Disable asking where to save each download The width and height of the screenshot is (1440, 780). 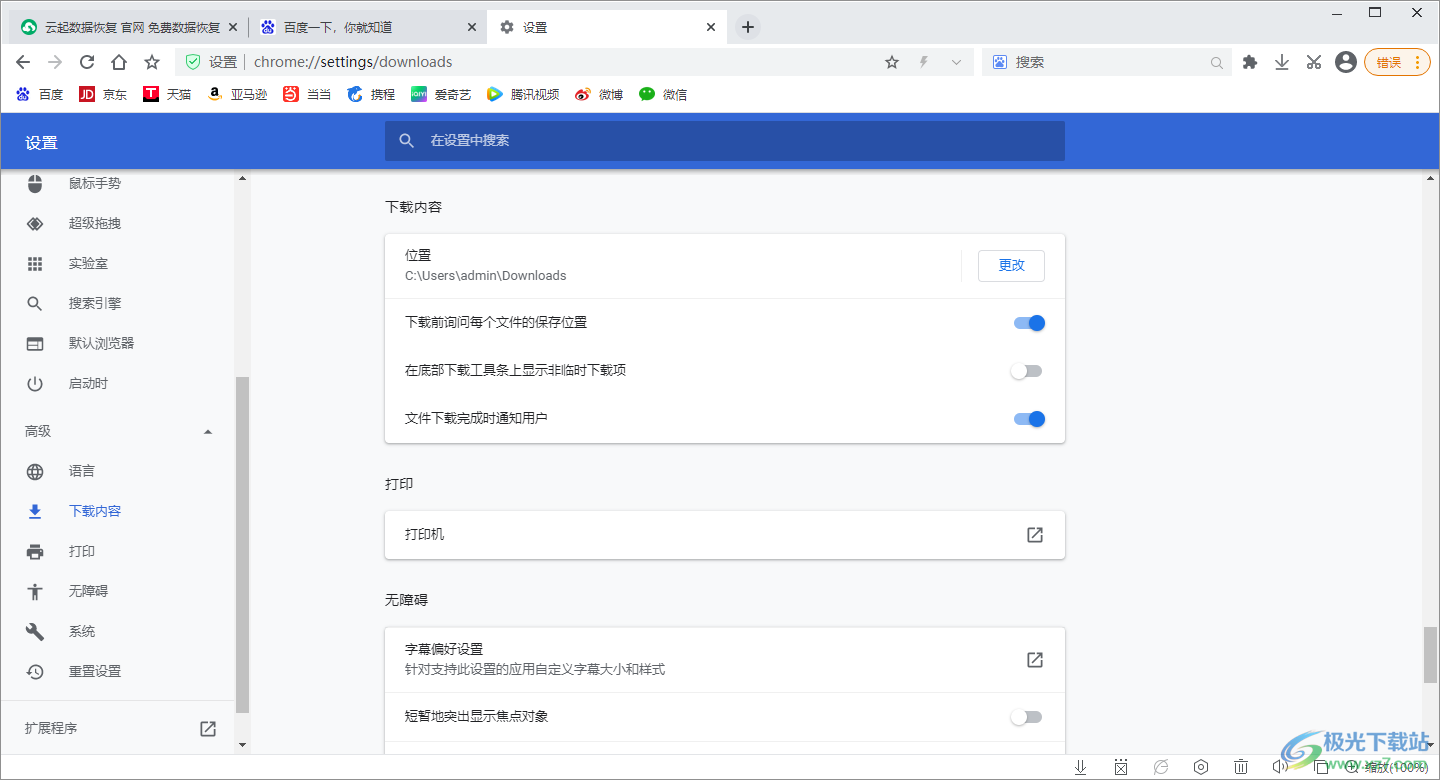[x=1029, y=322]
